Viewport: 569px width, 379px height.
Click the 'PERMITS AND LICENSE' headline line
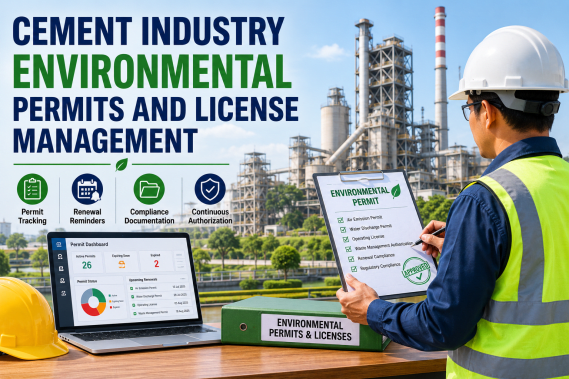click(155, 109)
